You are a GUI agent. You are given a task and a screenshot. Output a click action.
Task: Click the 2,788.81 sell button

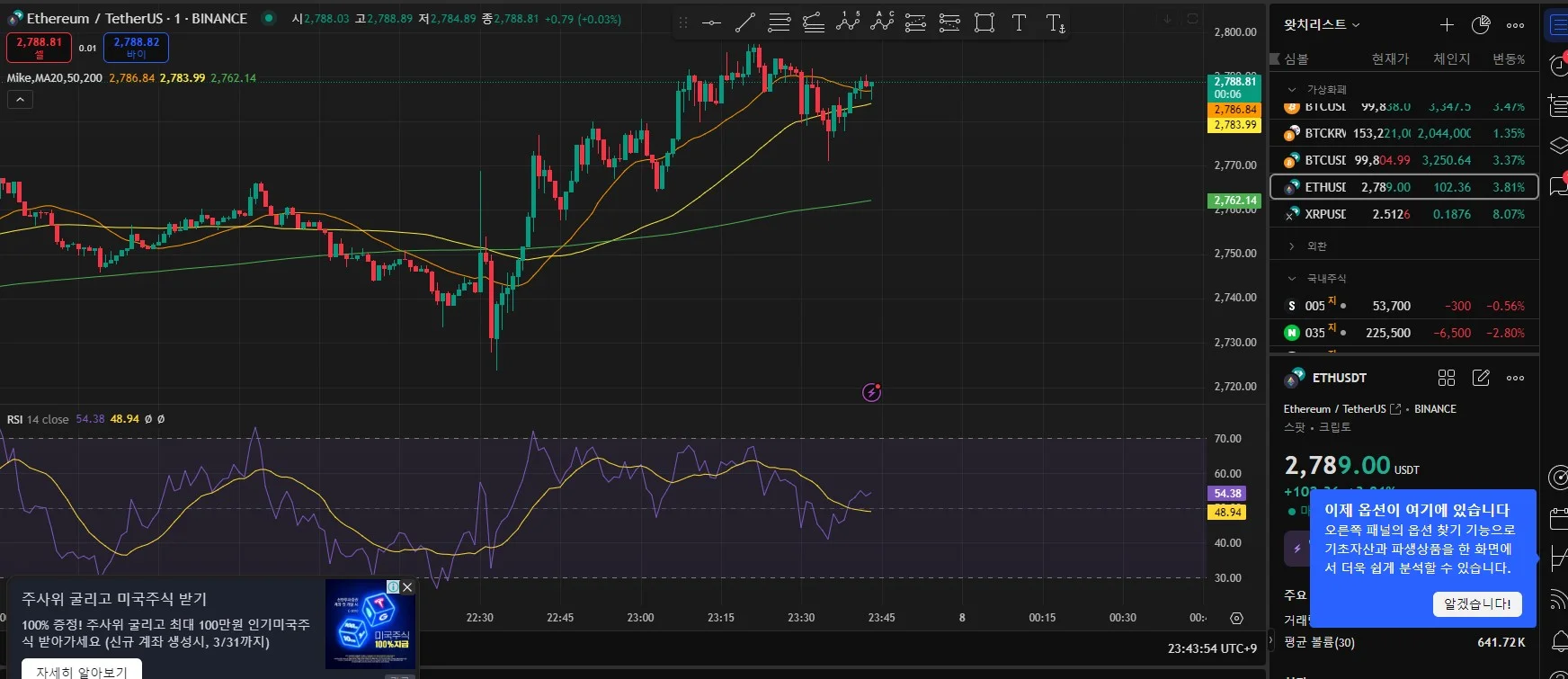coord(39,48)
